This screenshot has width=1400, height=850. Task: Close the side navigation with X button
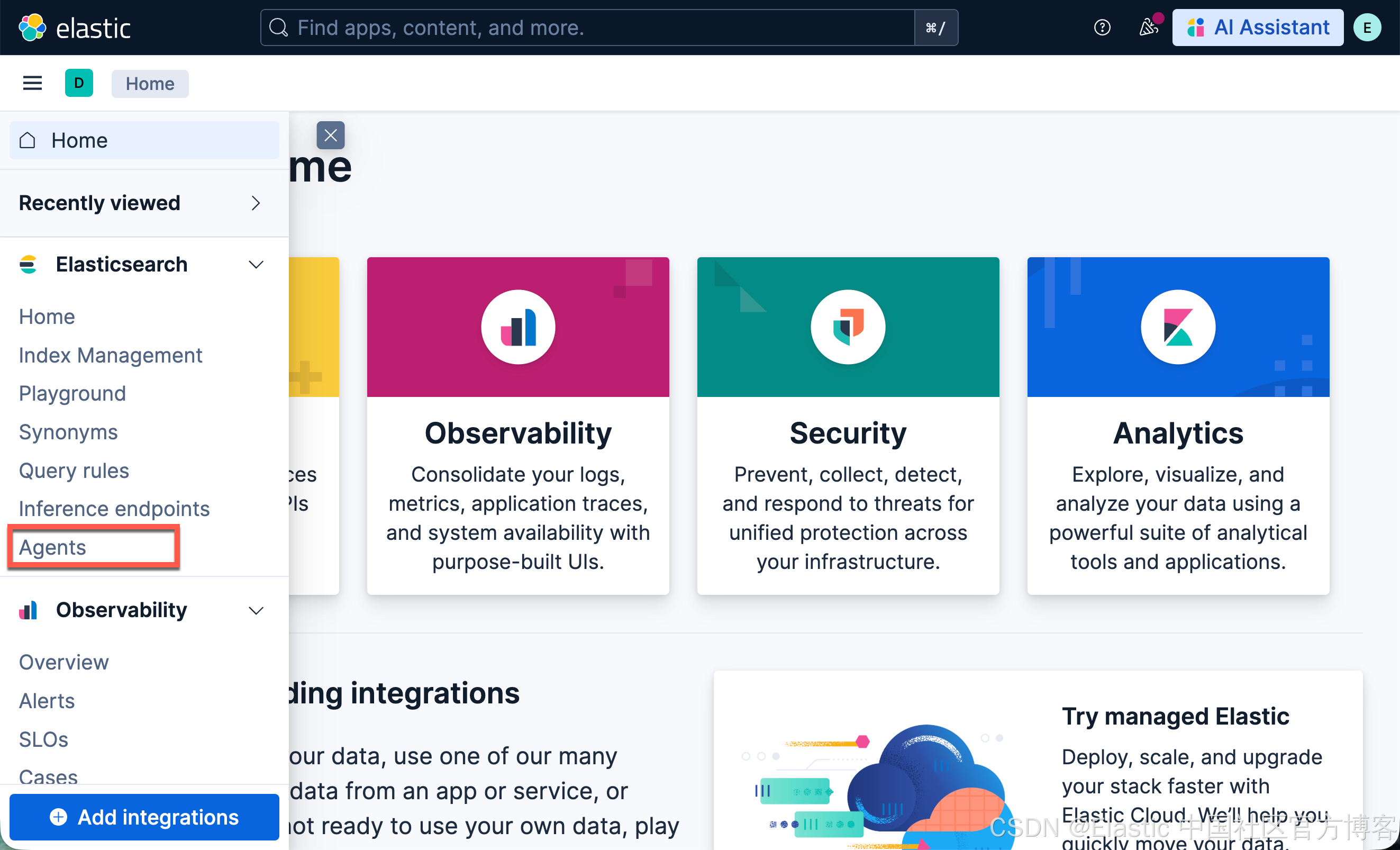pos(330,136)
